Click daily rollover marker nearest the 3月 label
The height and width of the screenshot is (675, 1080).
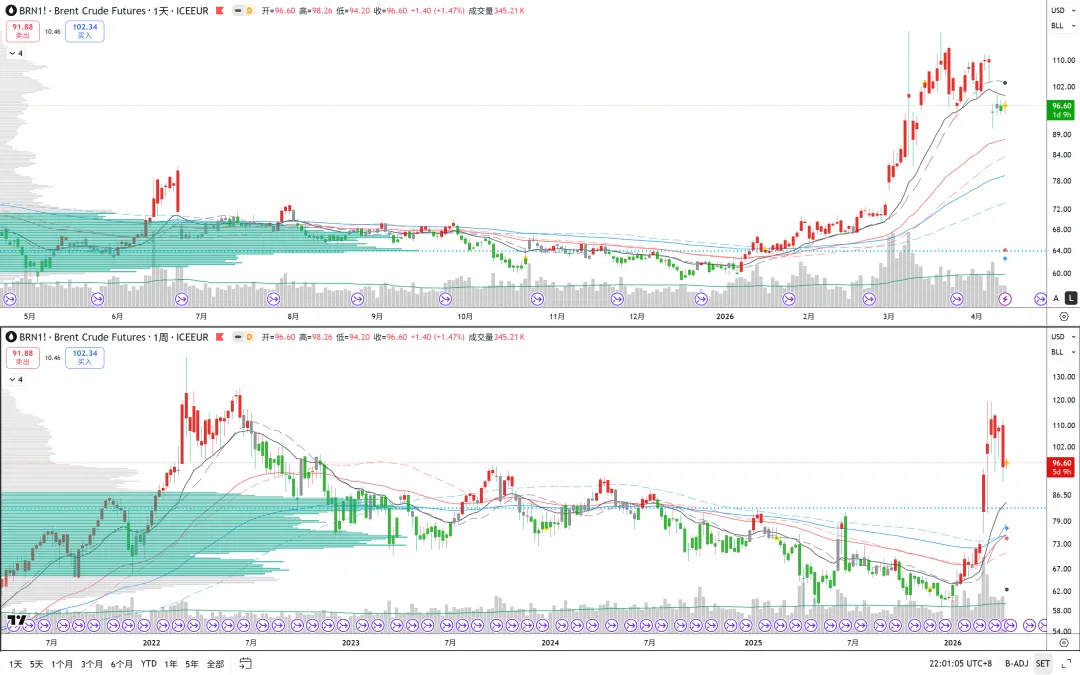point(869,299)
